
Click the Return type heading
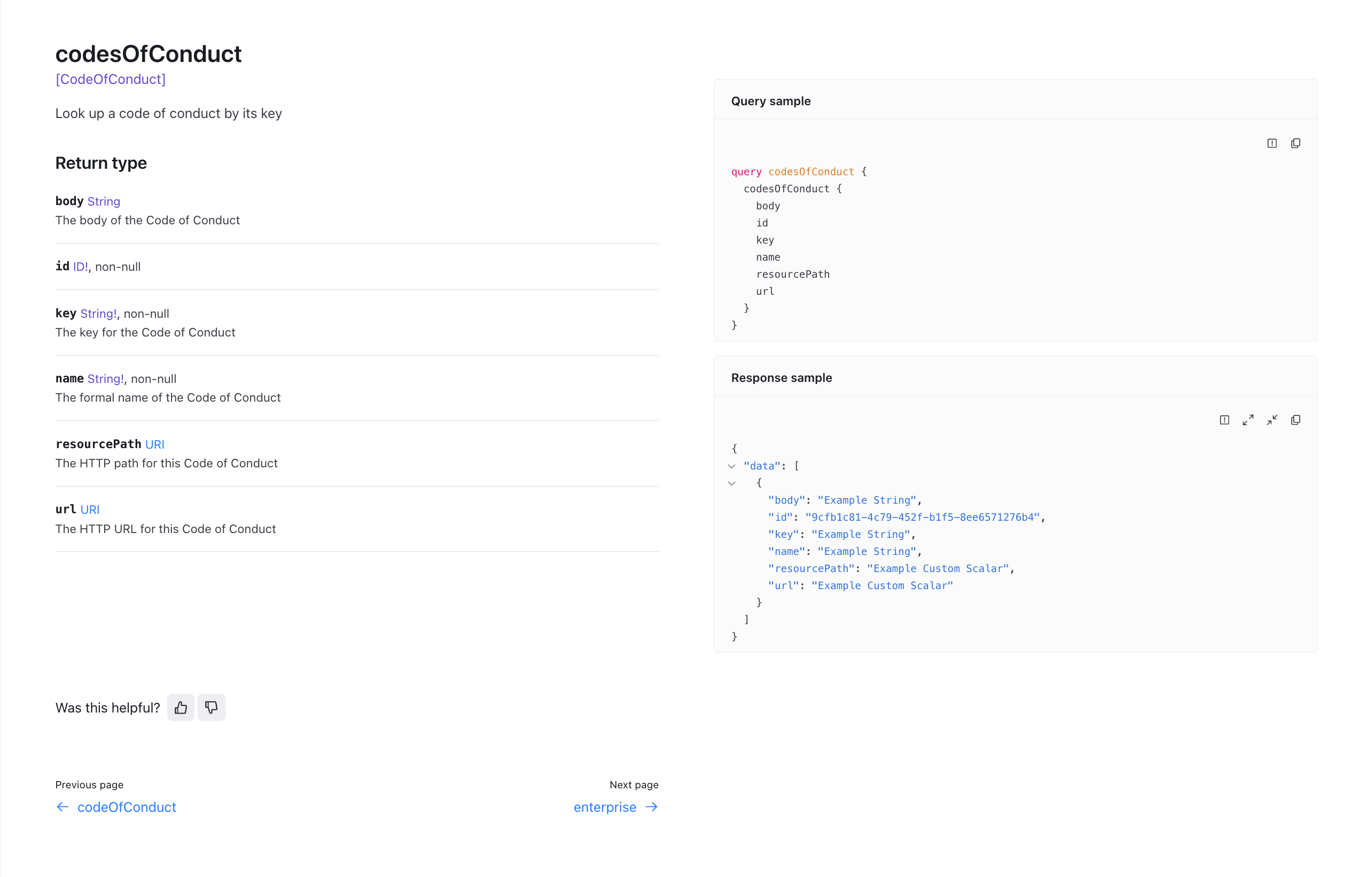[x=101, y=163]
